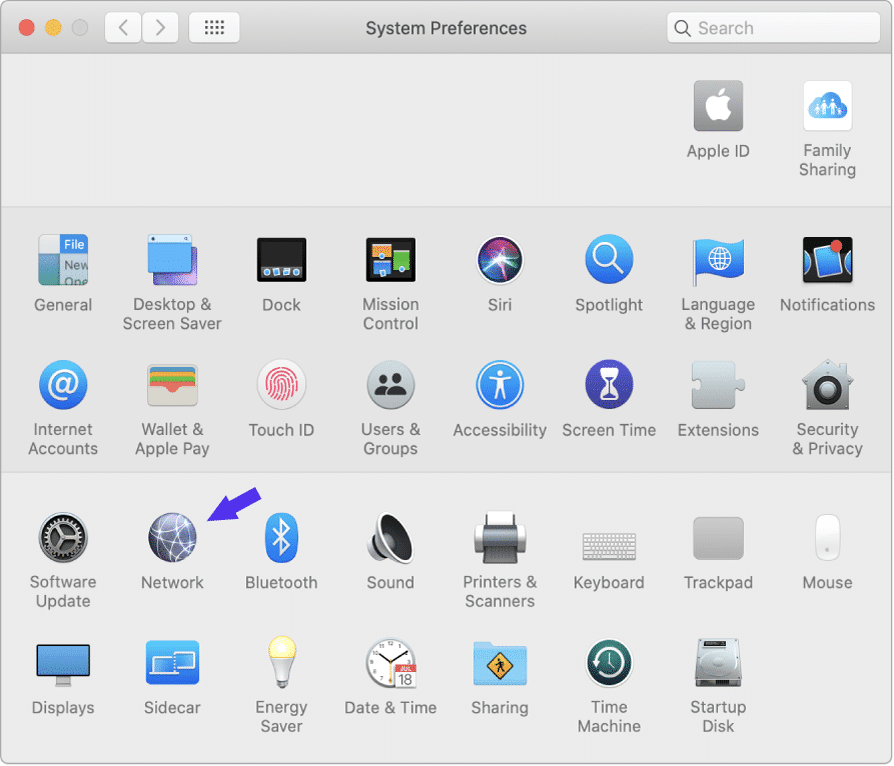The height and width of the screenshot is (766, 894).
Task: Go forward to the next pane
Action: click(160, 27)
